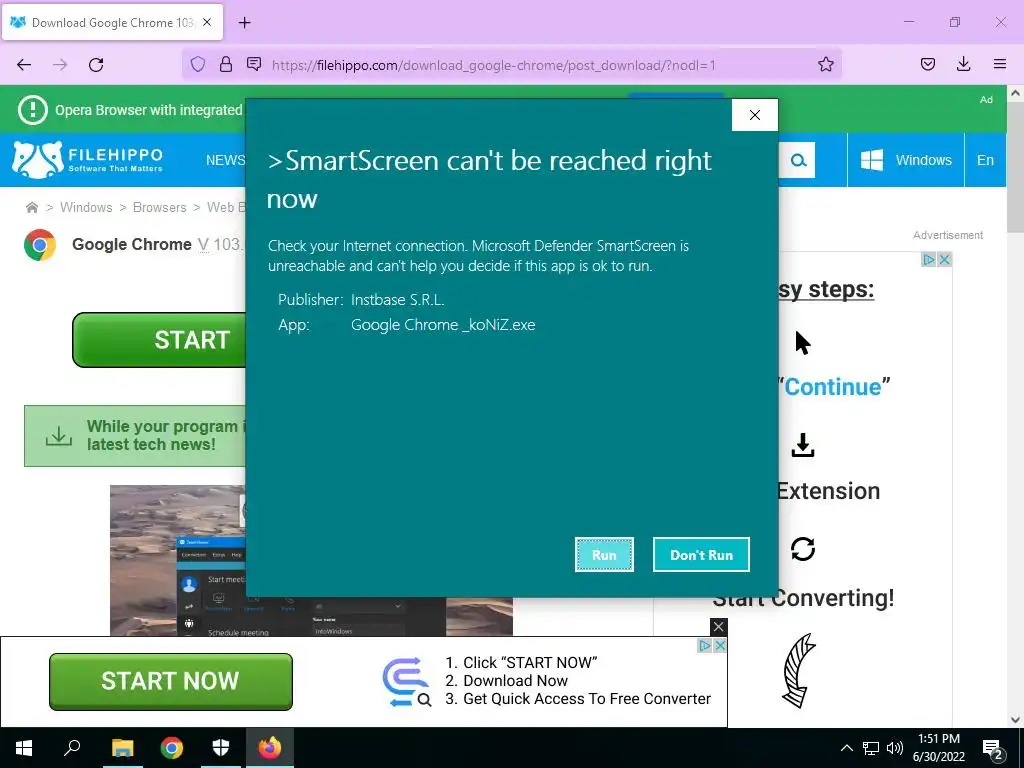This screenshot has height=768, width=1024.
Task: Open File Explorer from the taskbar
Action: [x=122, y=748]
